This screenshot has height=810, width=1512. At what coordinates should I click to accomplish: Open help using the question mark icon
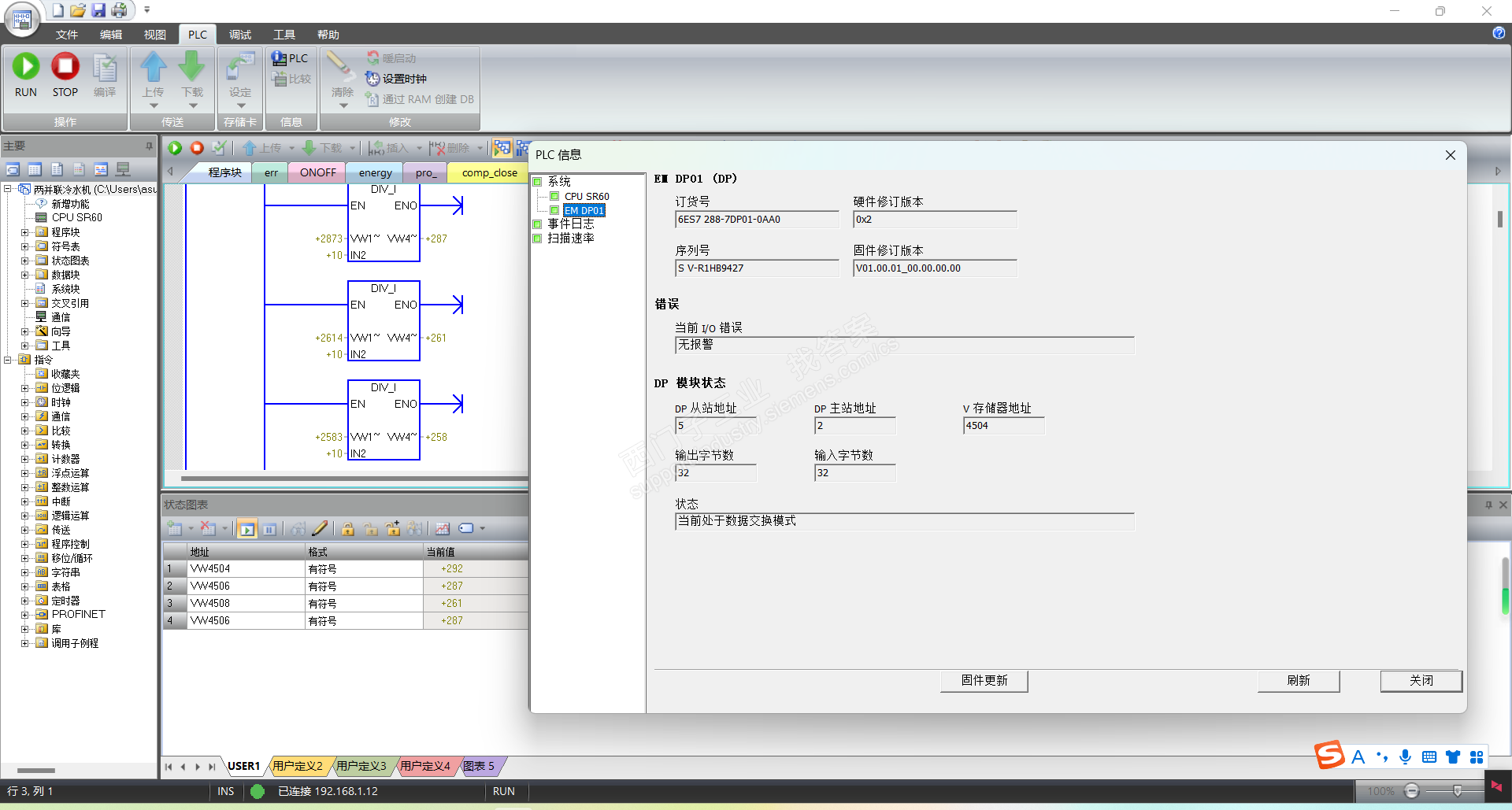(x=1499, y=33)
